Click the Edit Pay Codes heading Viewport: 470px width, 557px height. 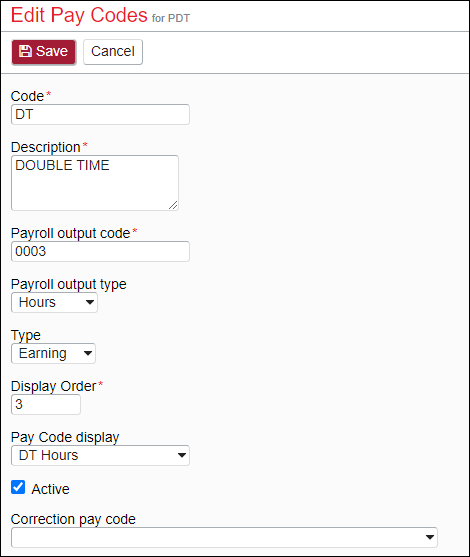click(x=79, y=15)
